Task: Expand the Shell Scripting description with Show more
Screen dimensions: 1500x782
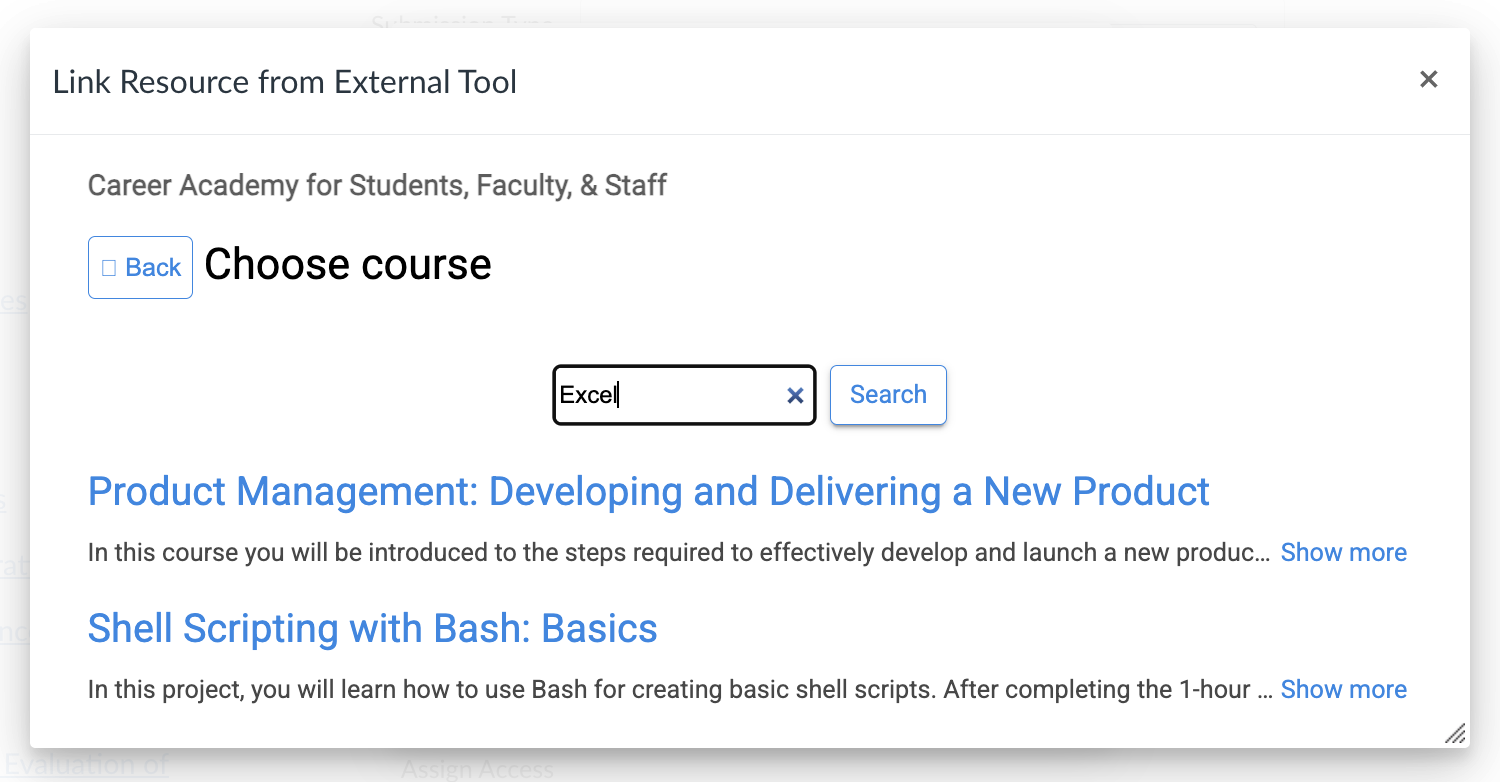Action: click(x=1343, y=690)
